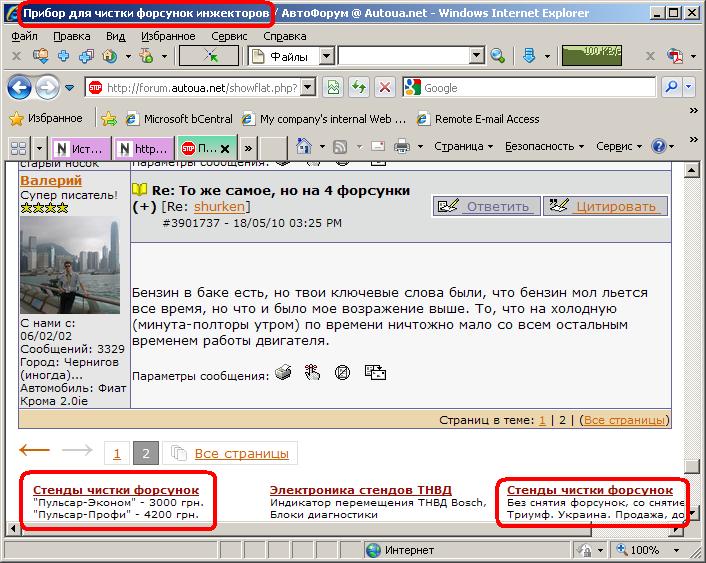706x563 pixels.
Task: Click the printer icon under message parameters
Action: [283, 373]
